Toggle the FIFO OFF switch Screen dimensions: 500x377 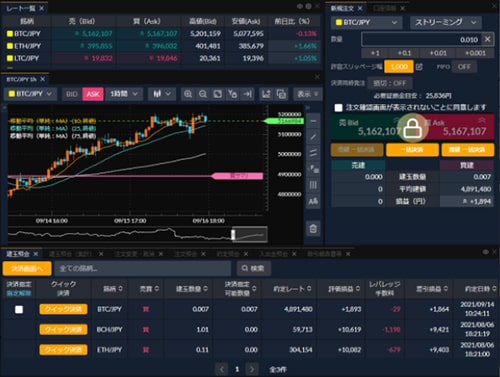(x=464, y=67)
